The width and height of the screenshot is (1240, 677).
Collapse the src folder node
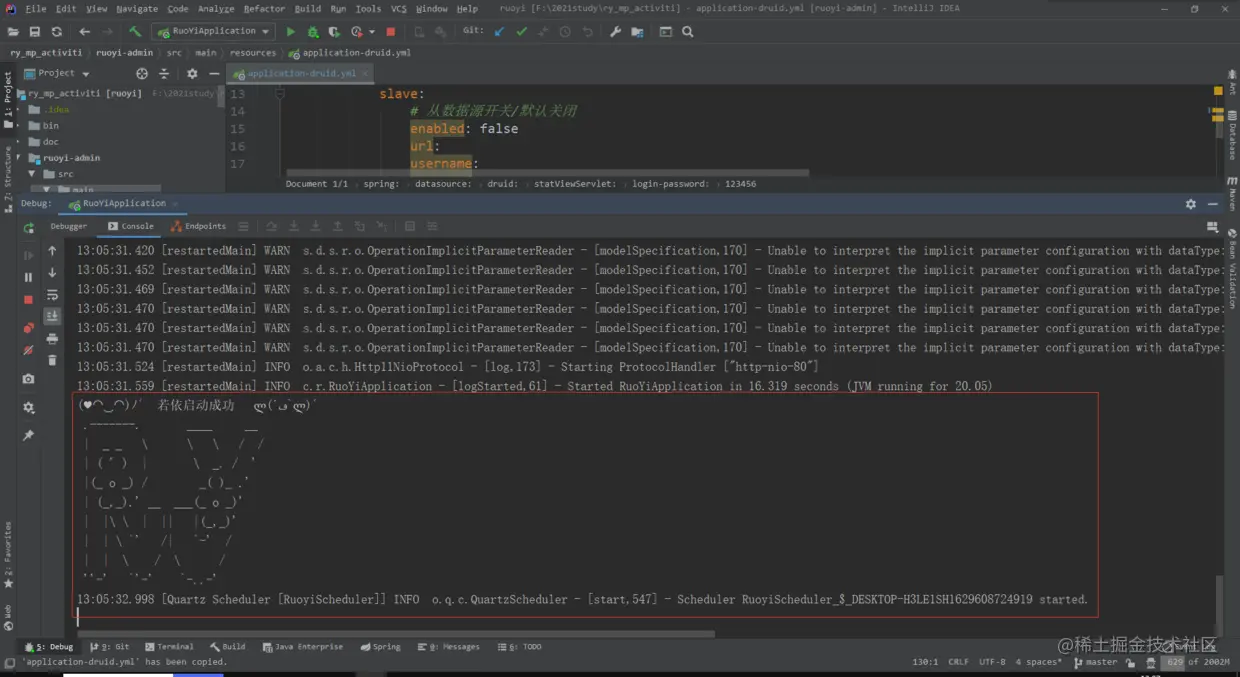click(x=32, y=174)
